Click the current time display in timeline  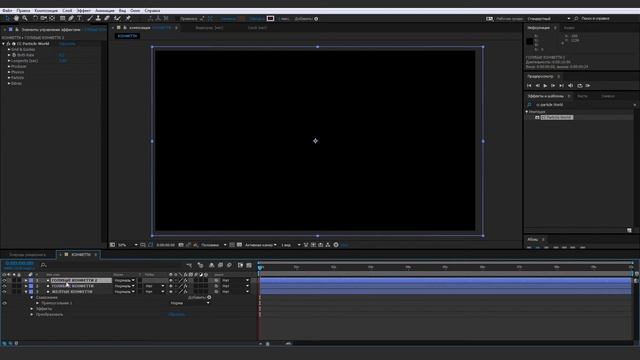19,264
